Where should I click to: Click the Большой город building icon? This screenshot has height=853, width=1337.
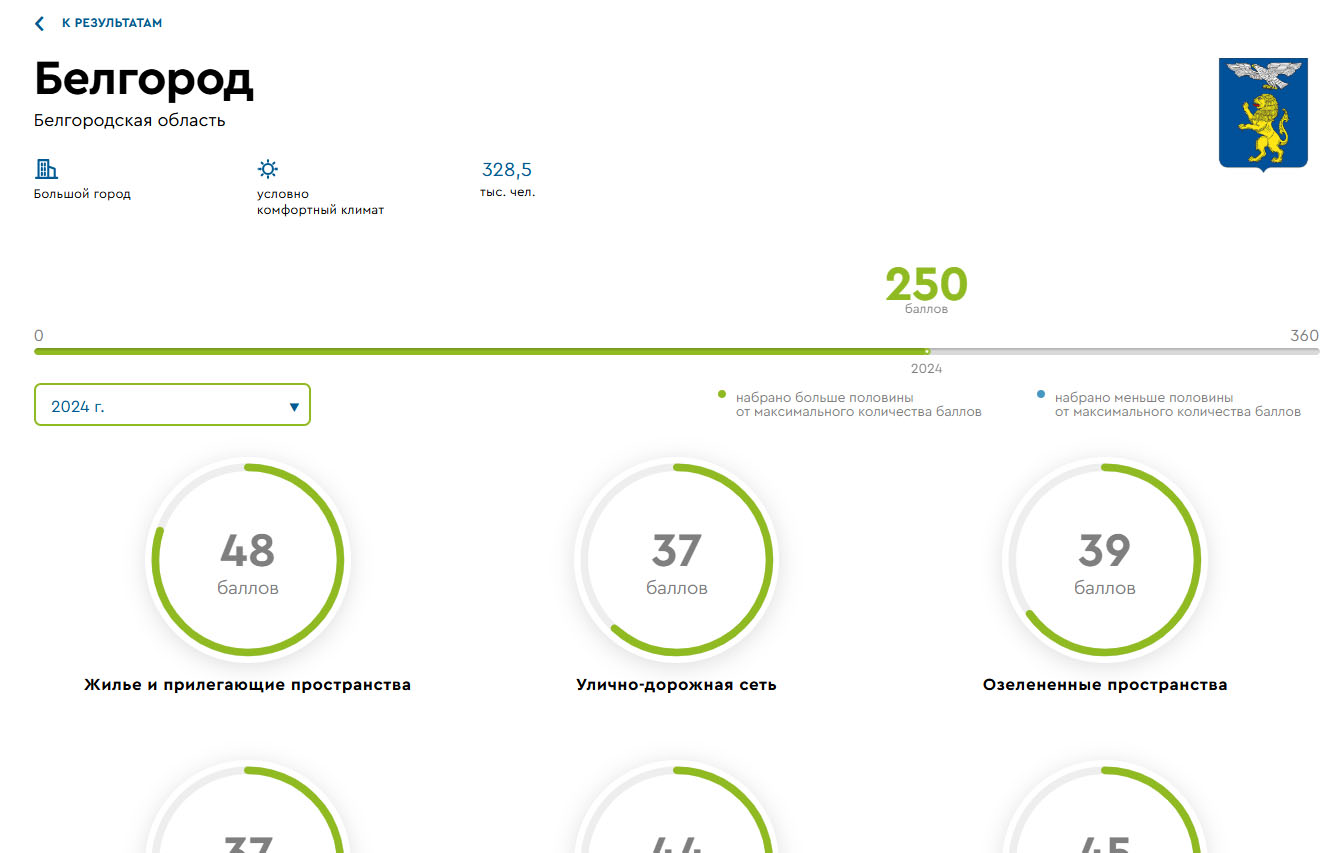46,169
